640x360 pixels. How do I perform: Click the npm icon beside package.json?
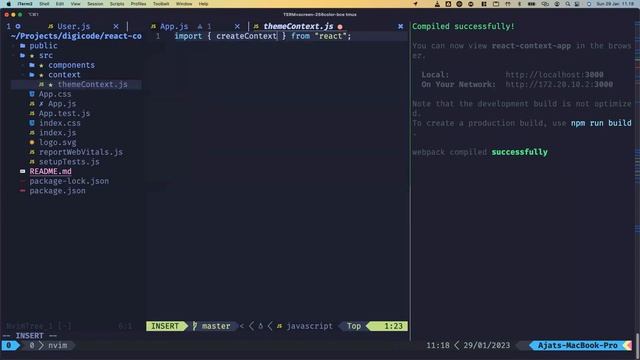22,191
